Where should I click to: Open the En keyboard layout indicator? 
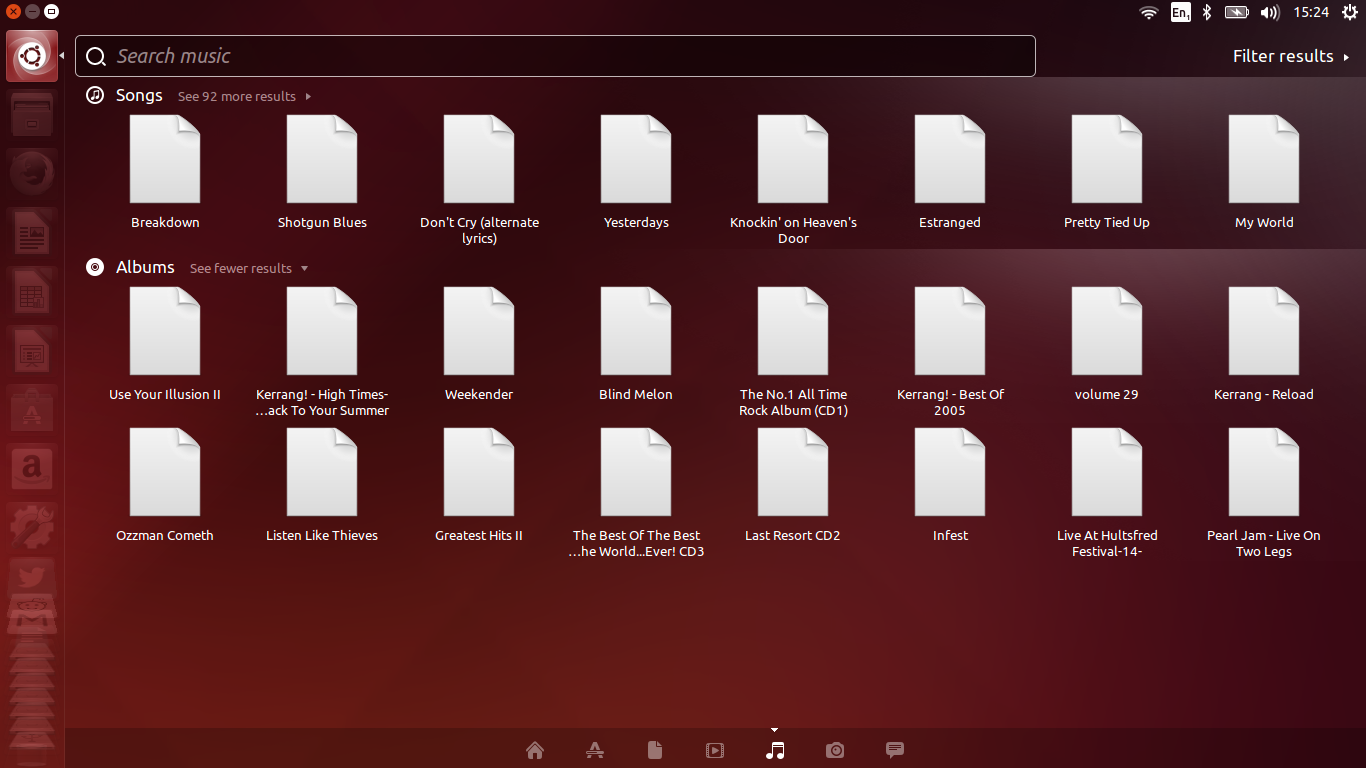point(1181,12)
